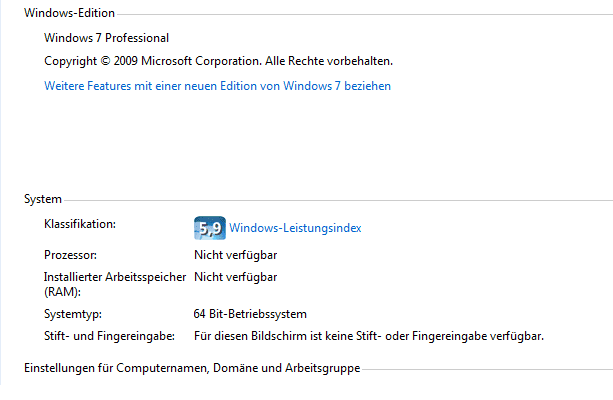Click the Installierter Arbeitsspeicher label

point(115,284)
